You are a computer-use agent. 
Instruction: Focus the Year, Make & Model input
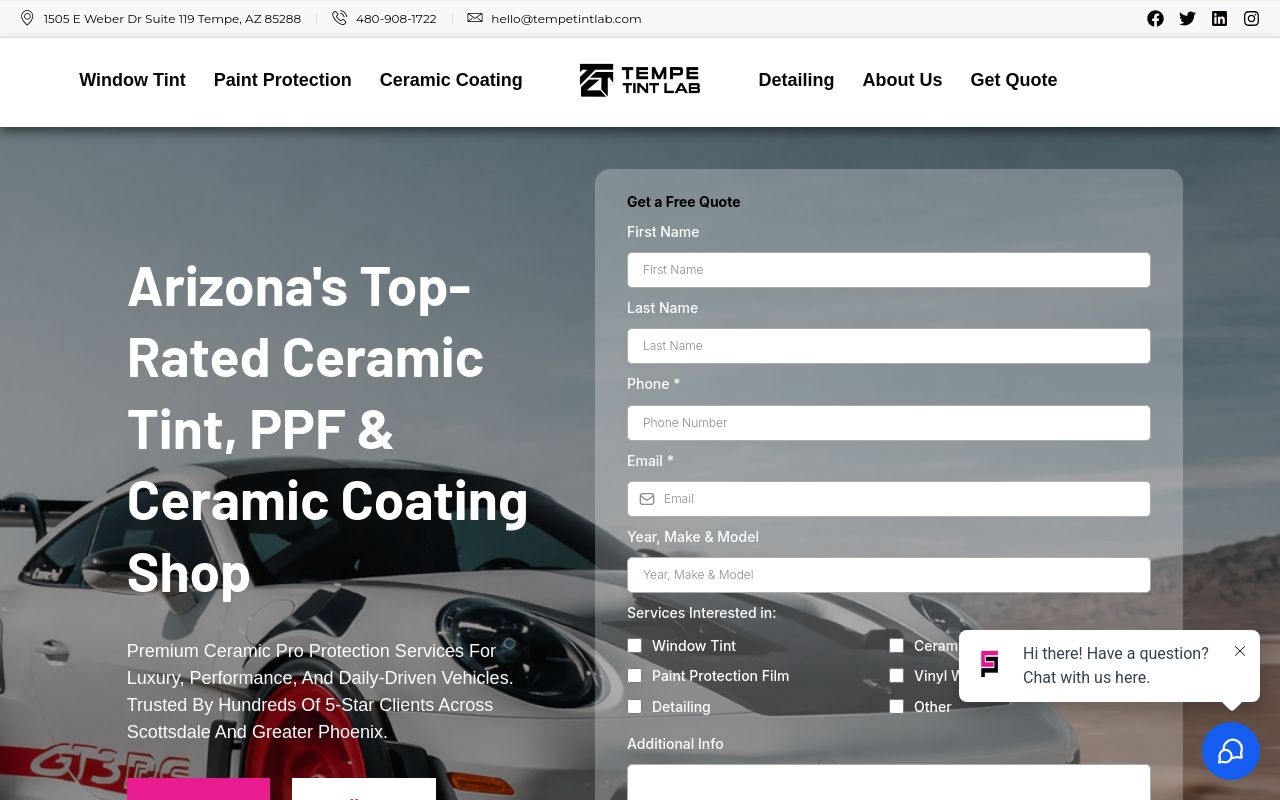[x=888, y=575]
